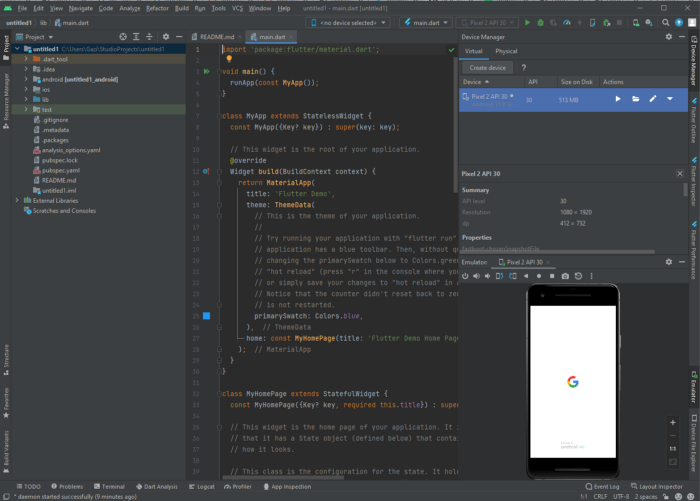Open the device selector dropdown
Screen dimensions: 700x501
tap(348, 23)
